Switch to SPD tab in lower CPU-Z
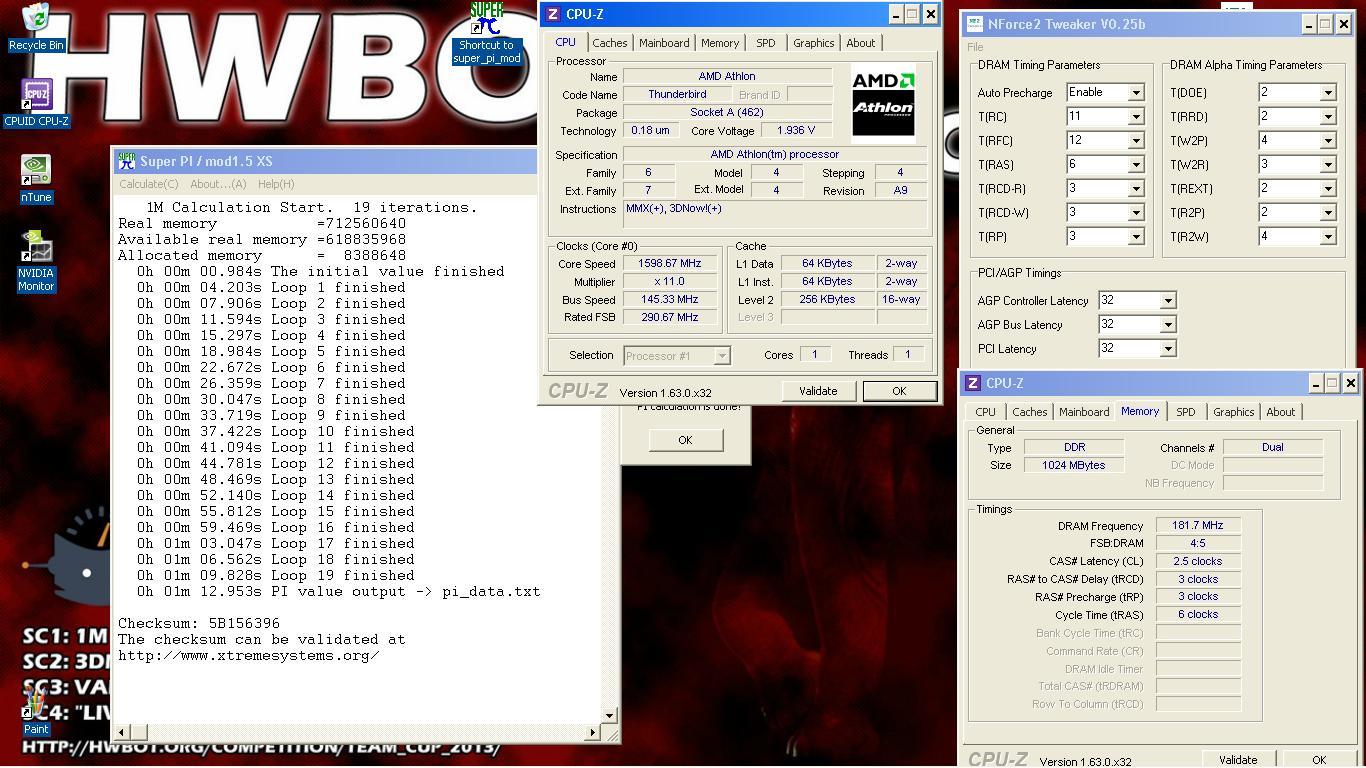This screenshot has width=1366, height=768. 1186,412
